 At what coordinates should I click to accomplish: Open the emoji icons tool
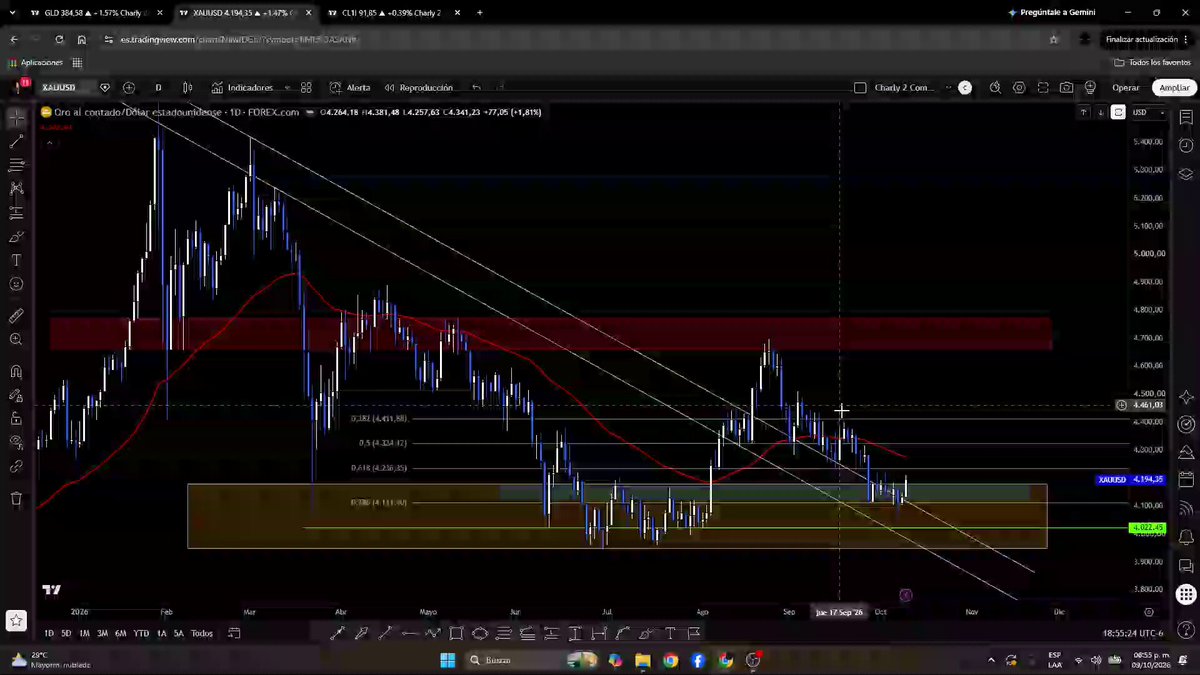(x=16, y=284)
